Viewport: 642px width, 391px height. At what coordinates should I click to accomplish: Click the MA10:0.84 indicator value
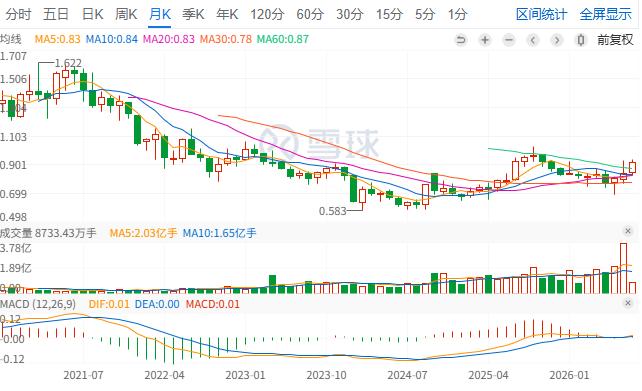pos(111,39)
